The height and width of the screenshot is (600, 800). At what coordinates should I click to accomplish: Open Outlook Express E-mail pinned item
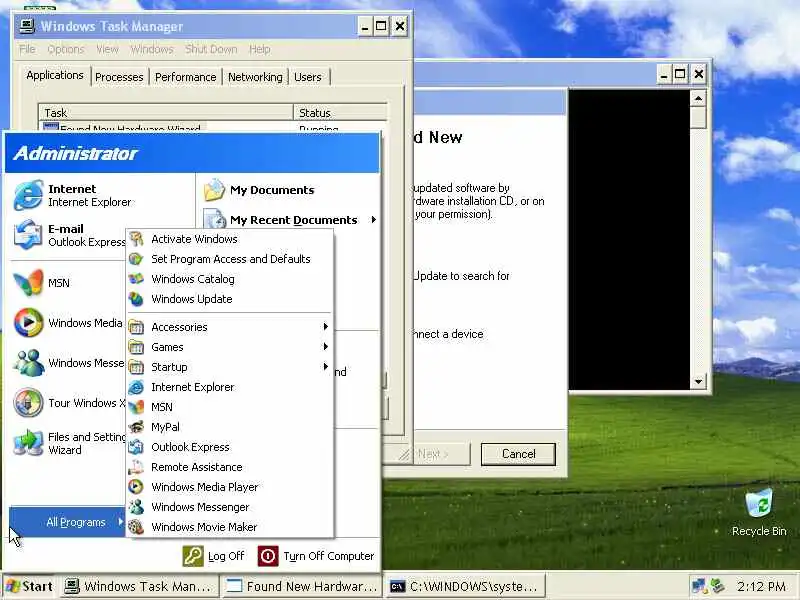tap(69, 235)
